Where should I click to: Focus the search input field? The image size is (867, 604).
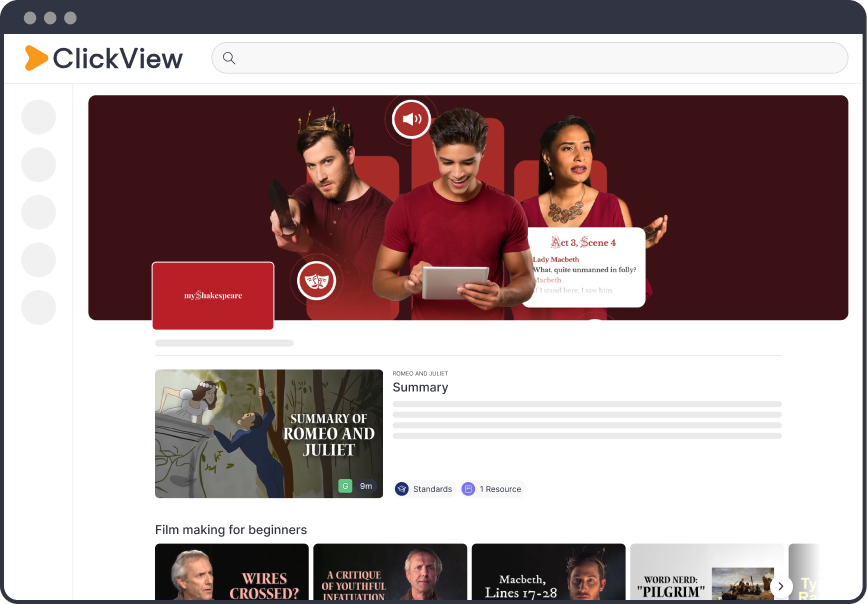(x=530, y=58)
